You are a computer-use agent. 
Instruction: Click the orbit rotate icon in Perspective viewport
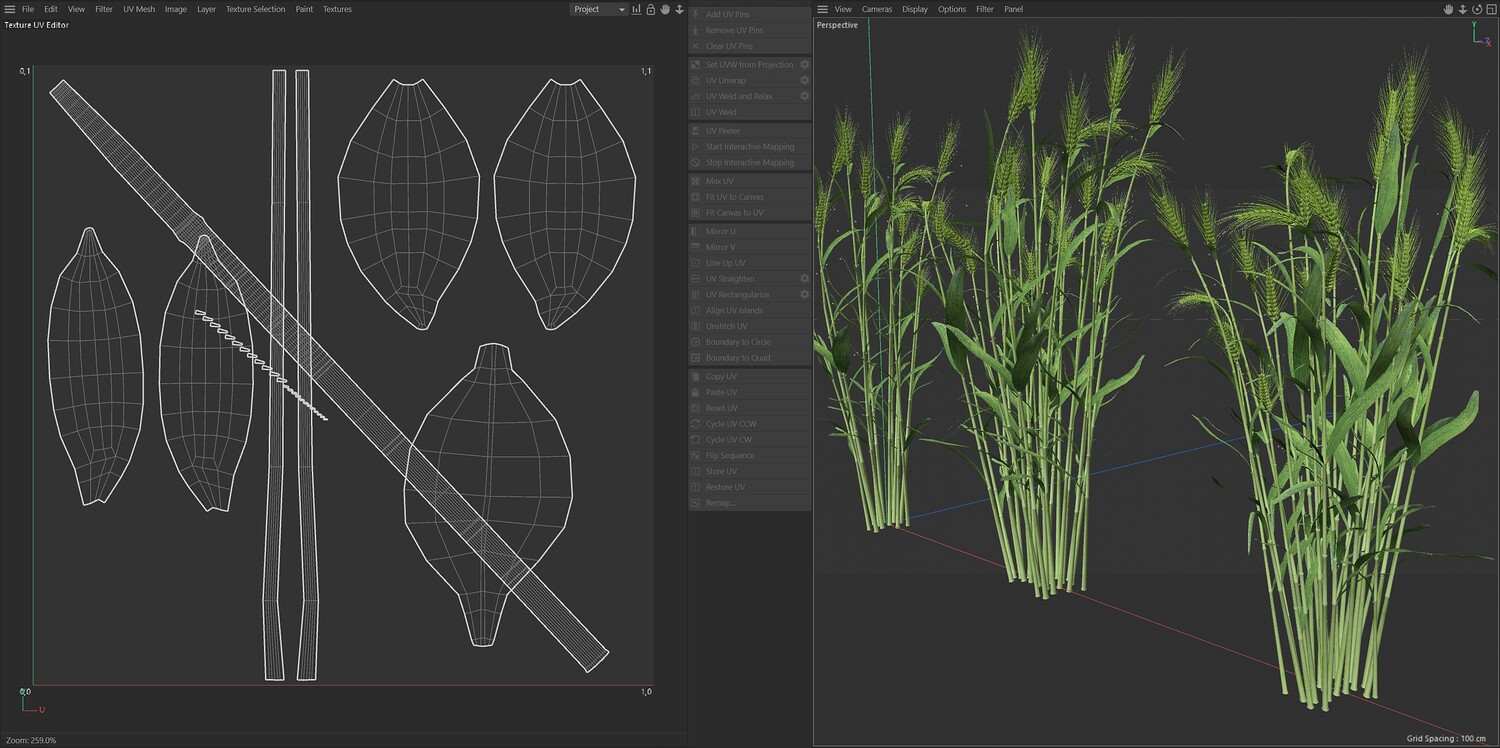(x=1477, y=9)
